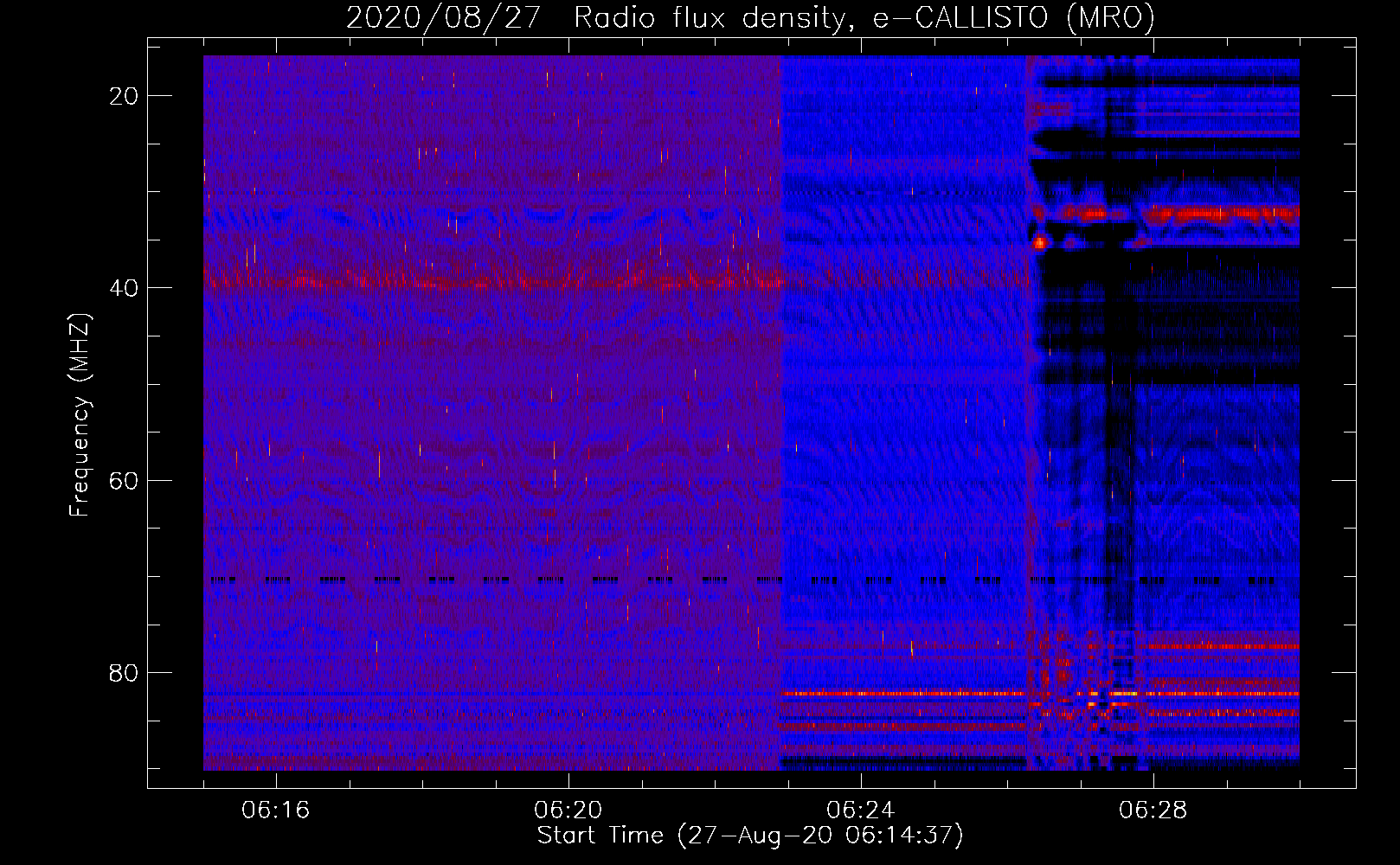The image size is (1400, 865).
Task: Click the 06:16 time tick label
Action: coord(276,811)
